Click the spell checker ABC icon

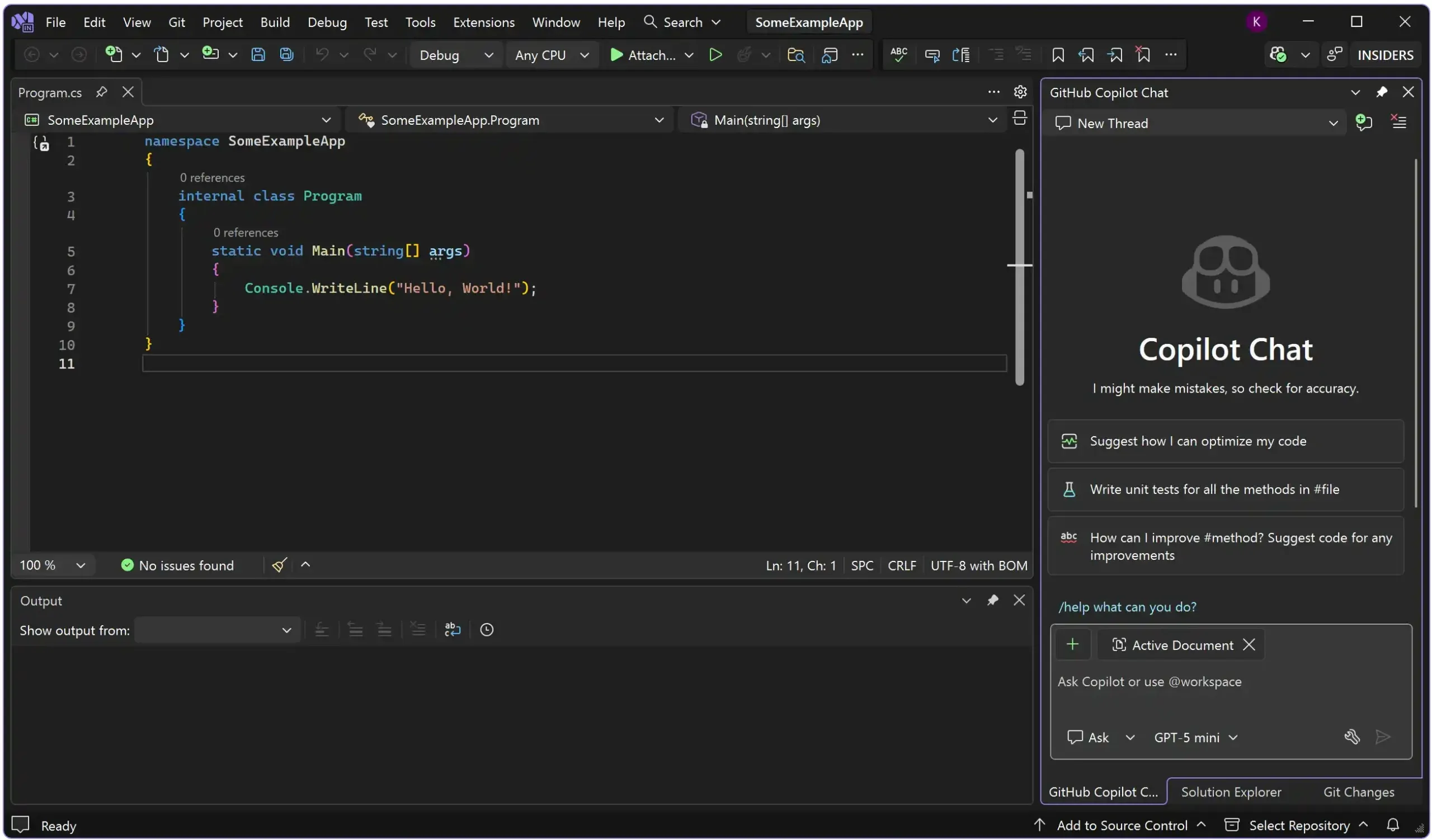coord(898,54)
